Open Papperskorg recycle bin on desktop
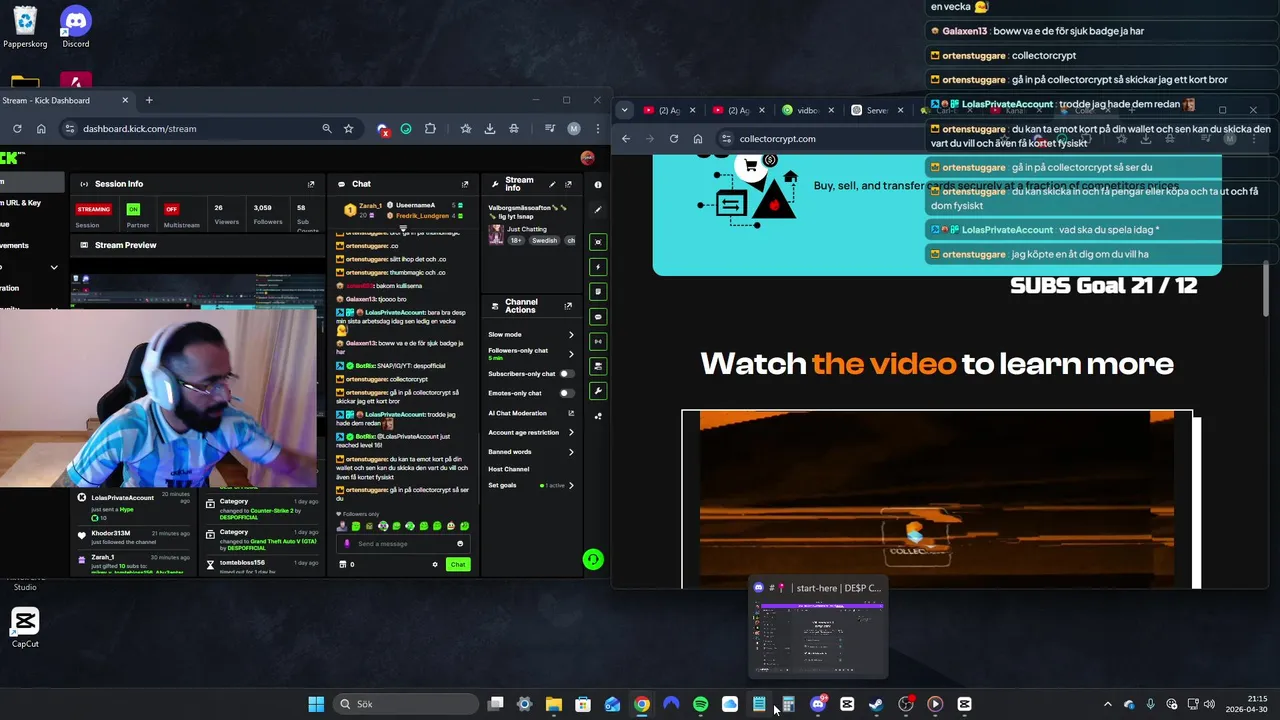Screen dimensions: 1280x720 (25, 27)
